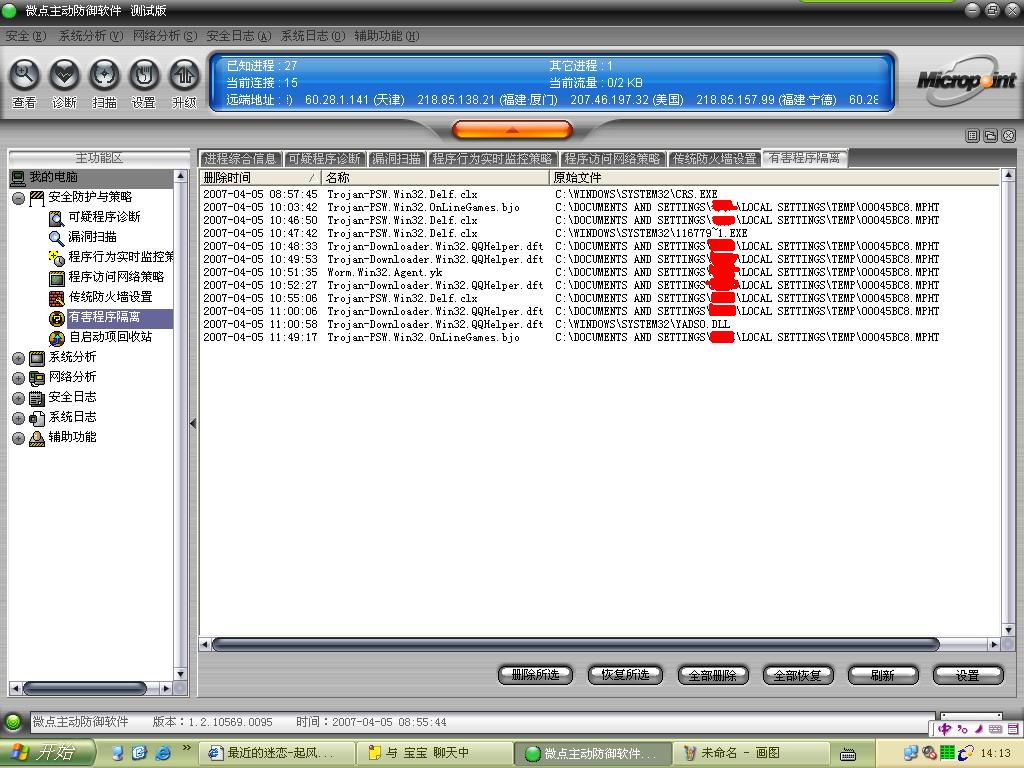
Task: Open the 最近的迷恋-起风 taskbar window
Action: tap(275, 753)
